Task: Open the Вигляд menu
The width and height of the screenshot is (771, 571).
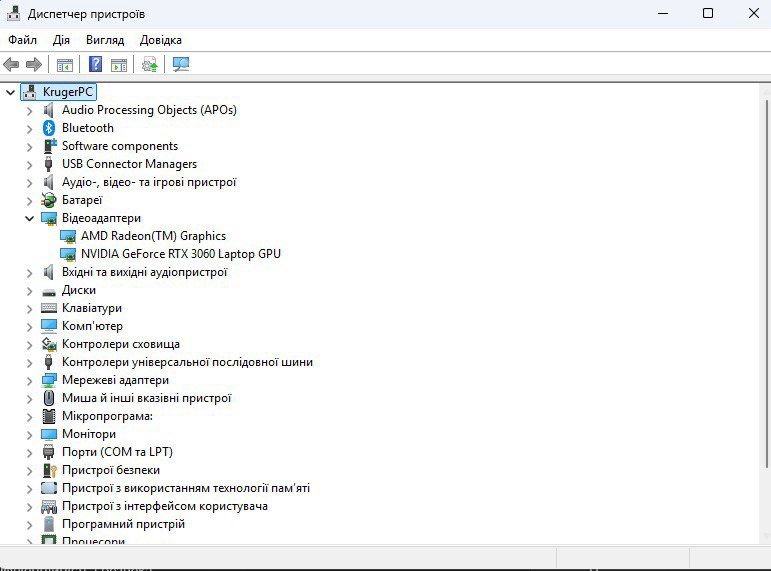Action: point(105,40)
